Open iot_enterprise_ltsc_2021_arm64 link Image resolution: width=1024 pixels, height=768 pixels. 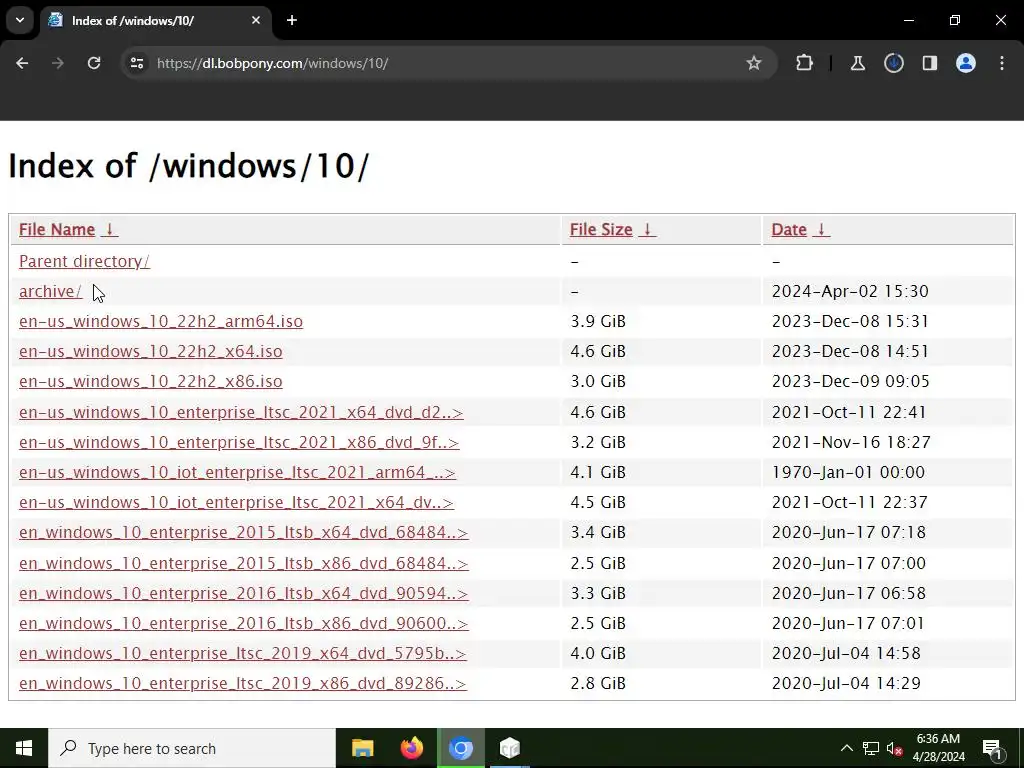tap(237, 472)
